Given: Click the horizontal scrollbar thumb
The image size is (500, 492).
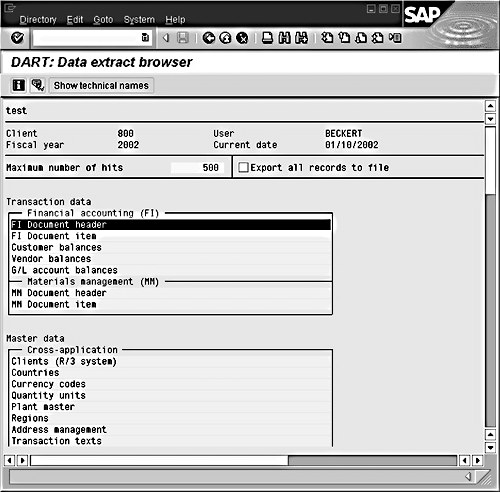Looking at the screenshot, I should [x=159, y=461].
